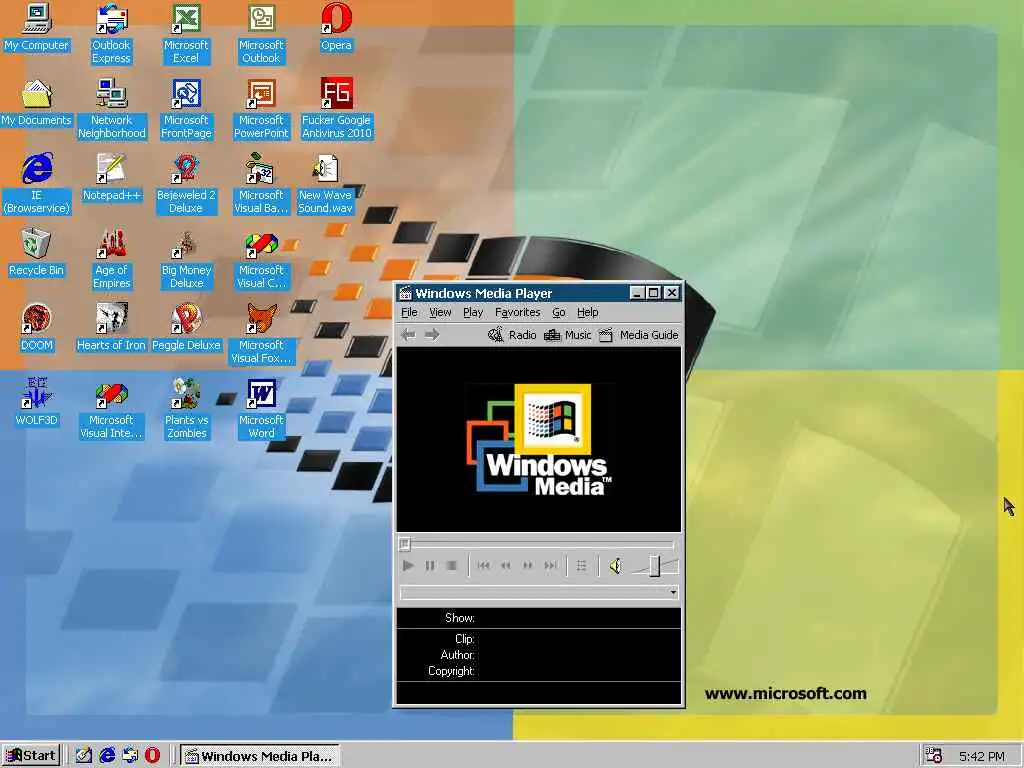Select the My Computer desktop icon
The height and width of the screenshot is (768, 1024).
click(36, 28)
